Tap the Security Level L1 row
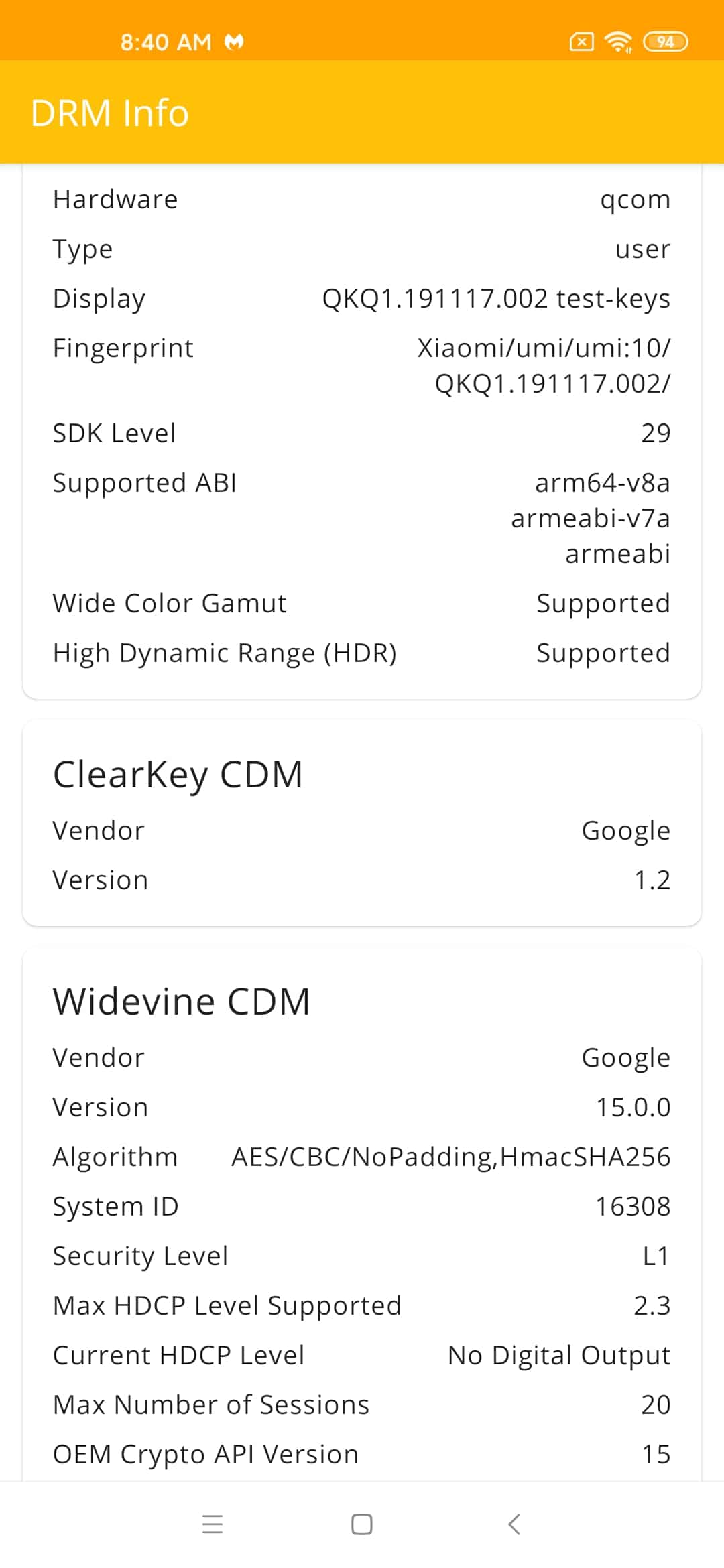724x1568 pixels. (x=362, y=1256)
